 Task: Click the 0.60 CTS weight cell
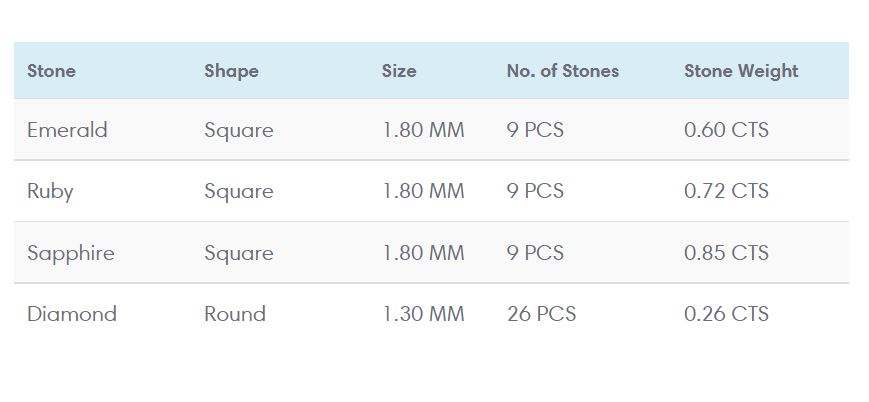(726, 130)
